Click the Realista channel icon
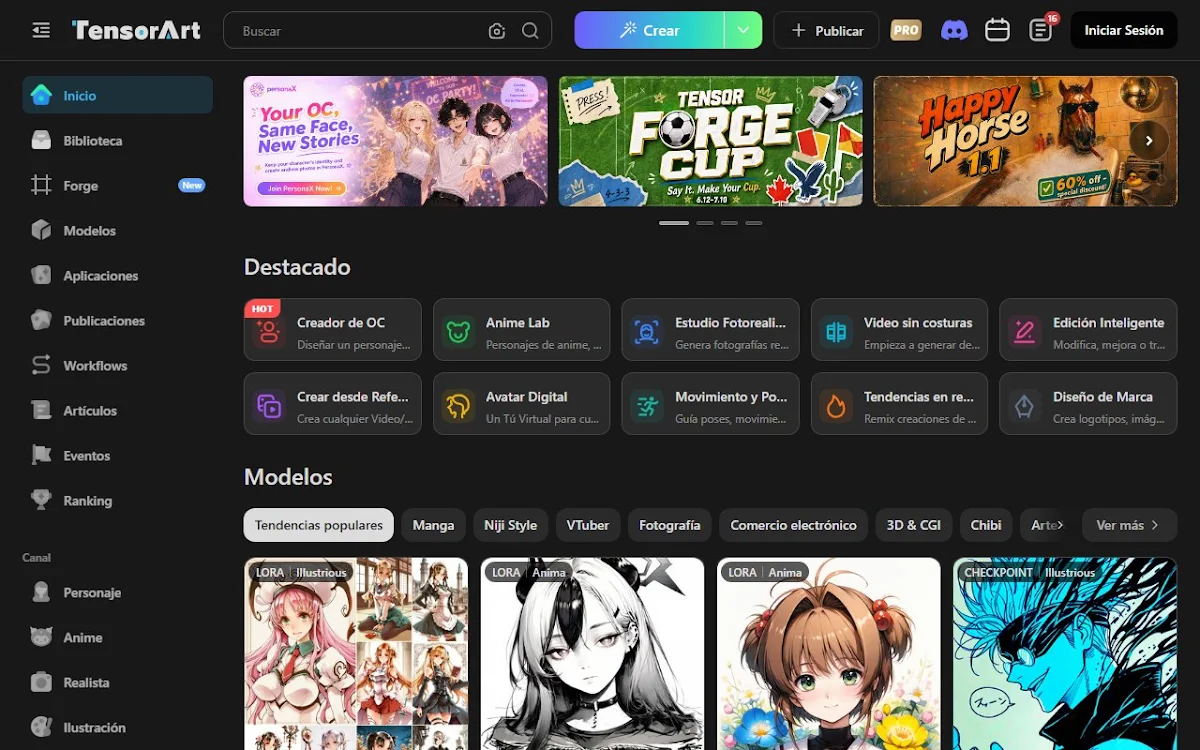1200x750 pixels. point(41,682)
